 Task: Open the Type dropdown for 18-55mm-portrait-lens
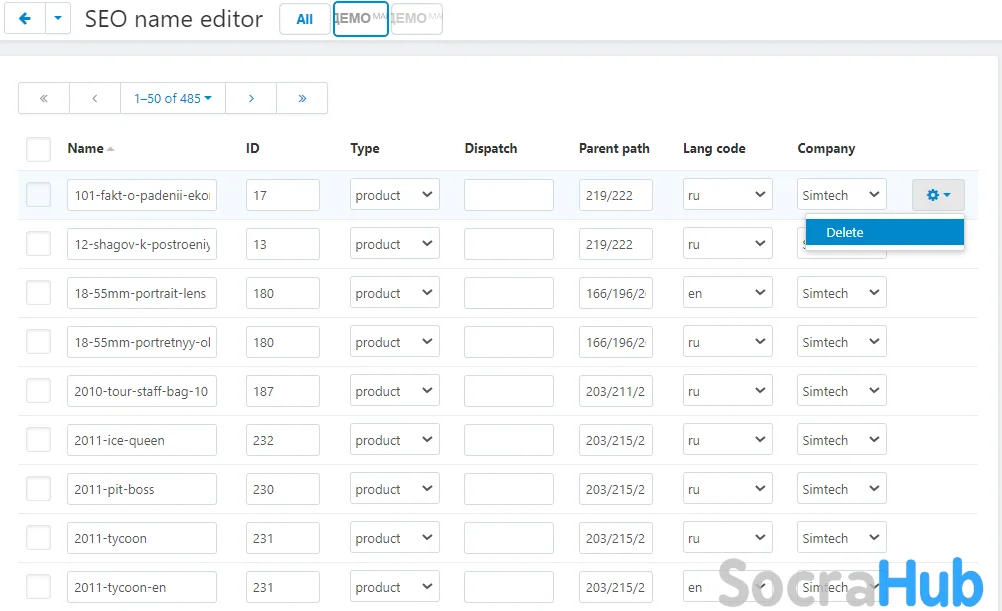pos(394,293)
